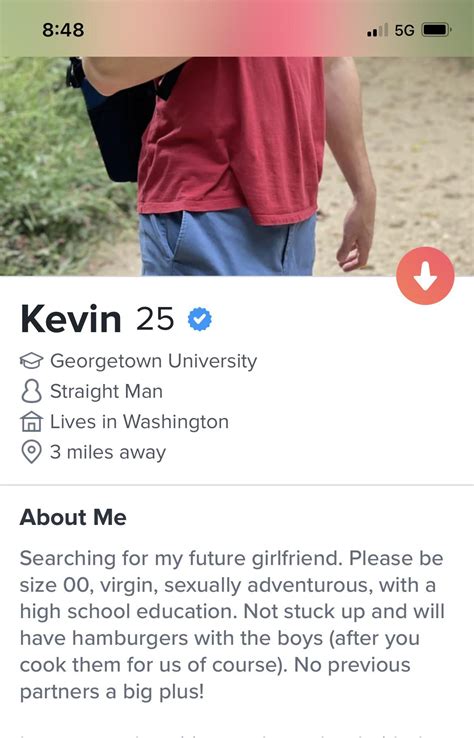474x738 pixels.
Task: Tap the house icon beside Lives in Washington
Action: [x=32, y=422]
